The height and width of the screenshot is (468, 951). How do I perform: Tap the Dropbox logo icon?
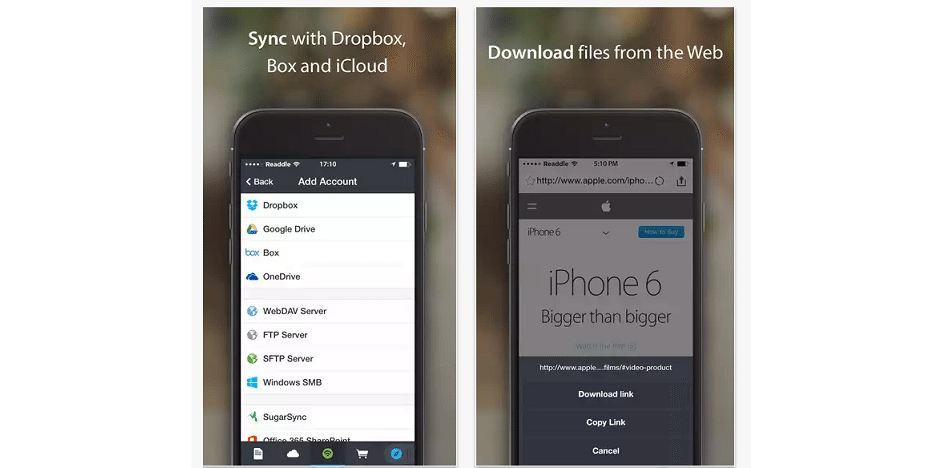click(x=252, y=205)
